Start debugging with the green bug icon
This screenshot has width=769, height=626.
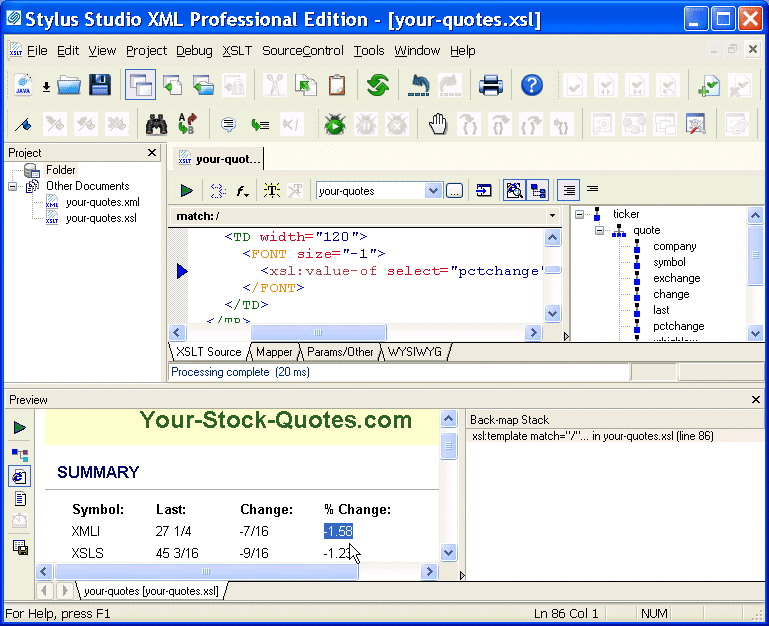334,125
